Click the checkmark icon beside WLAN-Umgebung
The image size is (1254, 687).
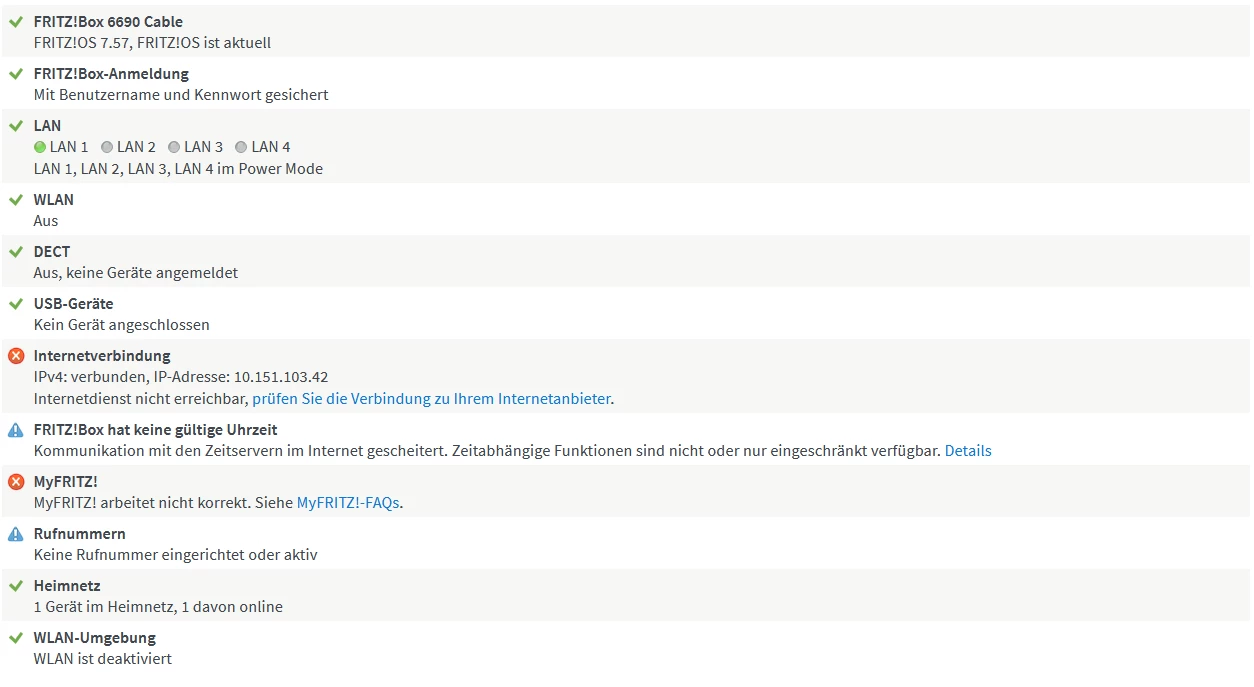pyautogui.click(x=15, y=637)
